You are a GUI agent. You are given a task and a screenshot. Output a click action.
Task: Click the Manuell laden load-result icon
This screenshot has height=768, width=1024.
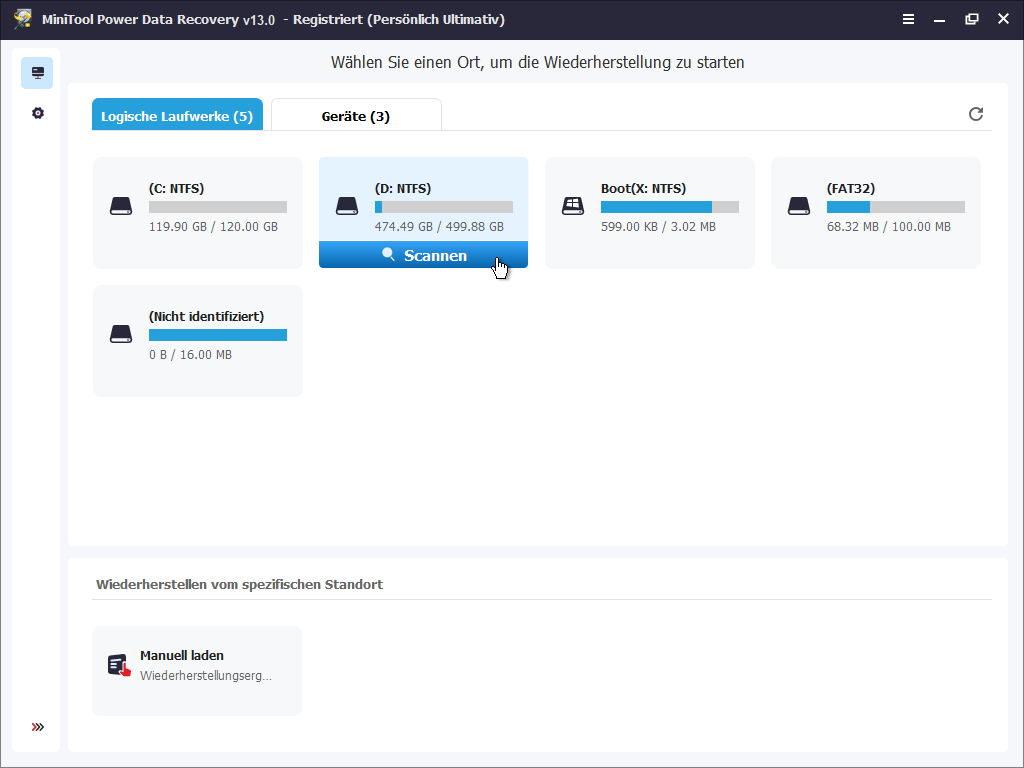point(120,665)
